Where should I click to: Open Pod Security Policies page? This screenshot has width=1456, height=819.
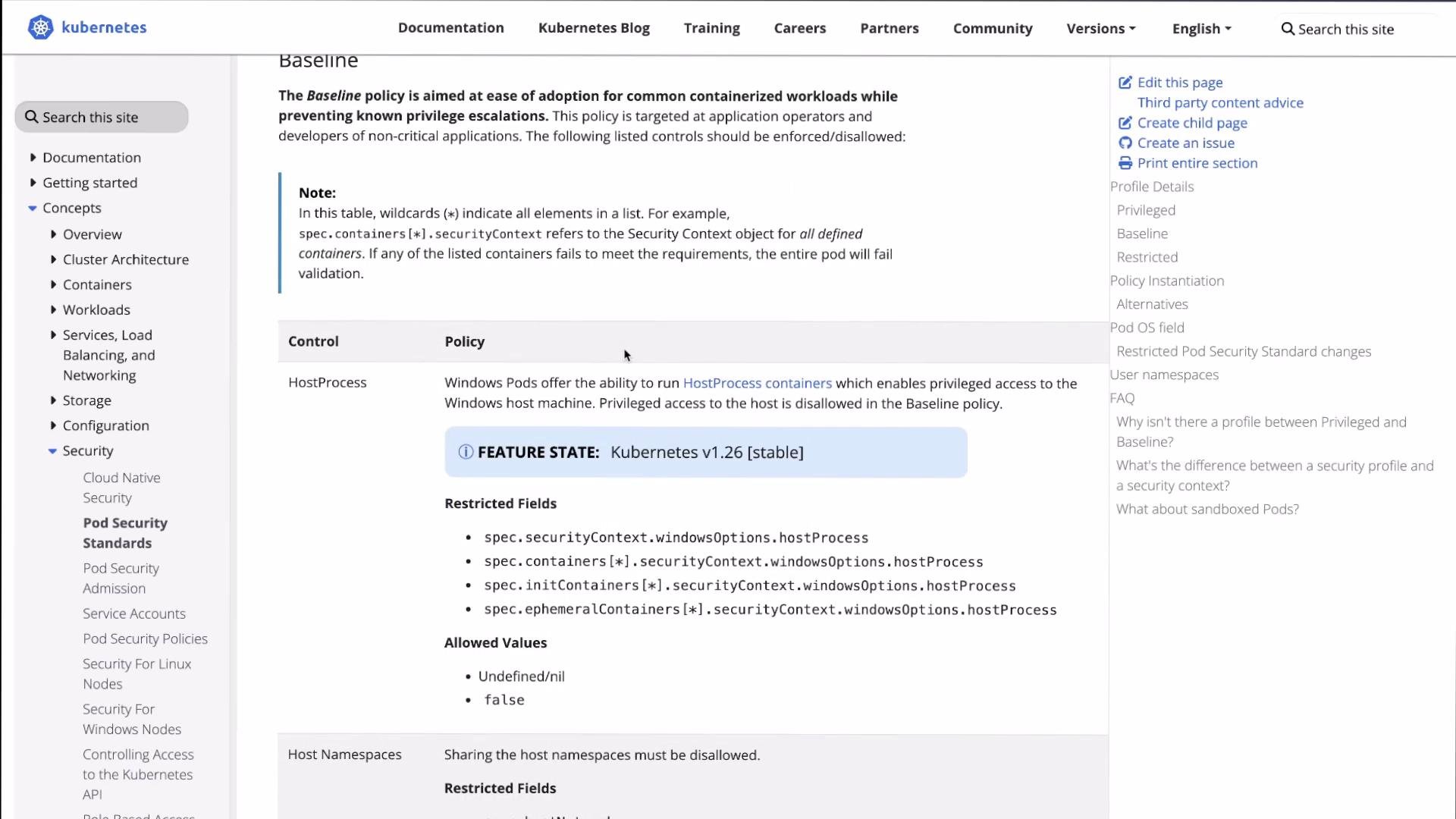145,639
